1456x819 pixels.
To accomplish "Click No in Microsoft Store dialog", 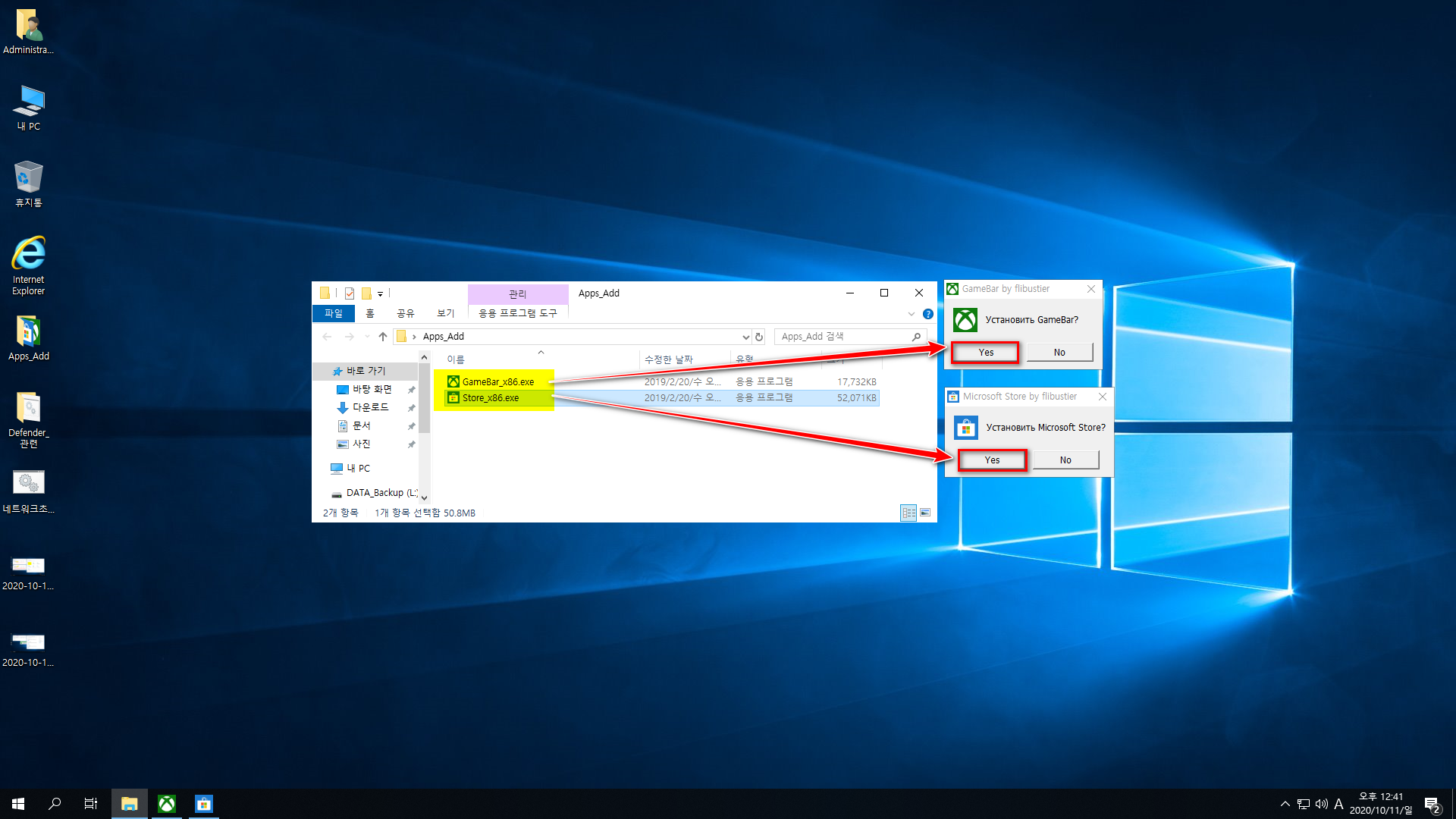I will click(x=1065, y=460).
